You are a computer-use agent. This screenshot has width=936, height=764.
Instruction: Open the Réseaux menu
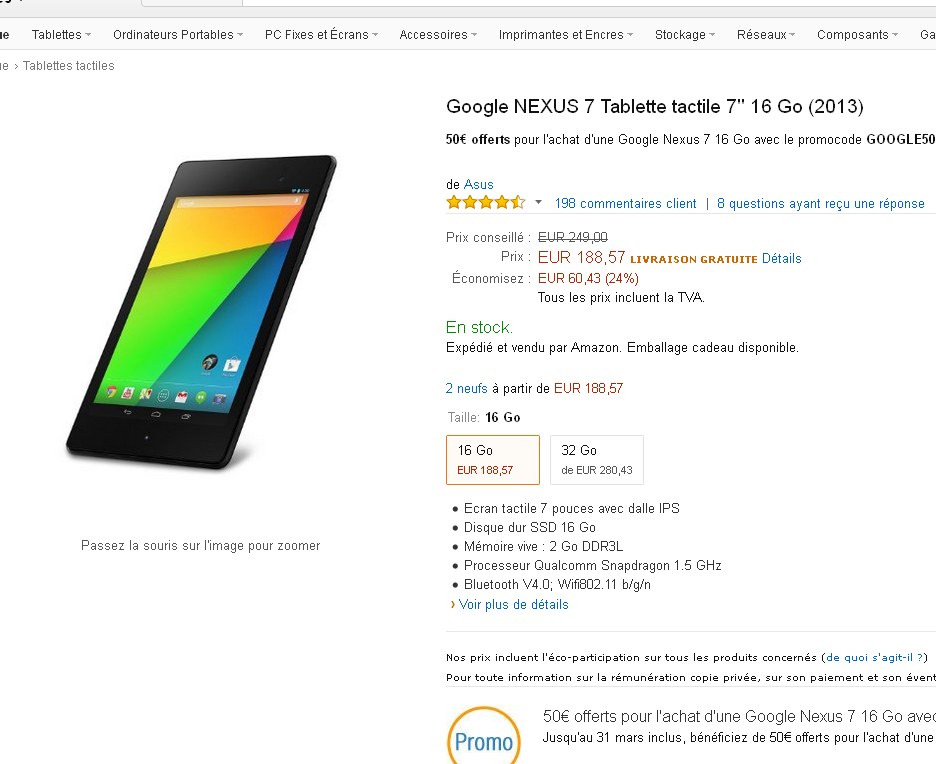(x=766, y=35)
